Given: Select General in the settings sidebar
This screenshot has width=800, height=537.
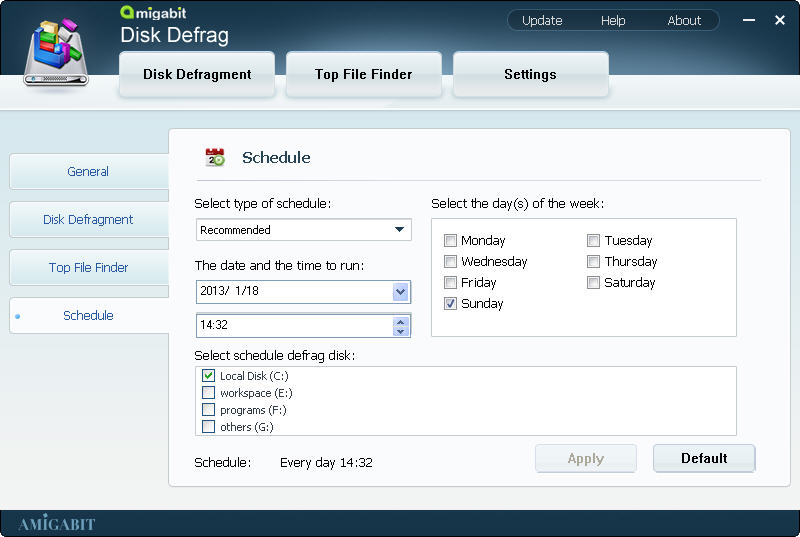Looking at the screenshot, I should coord(88,171).
